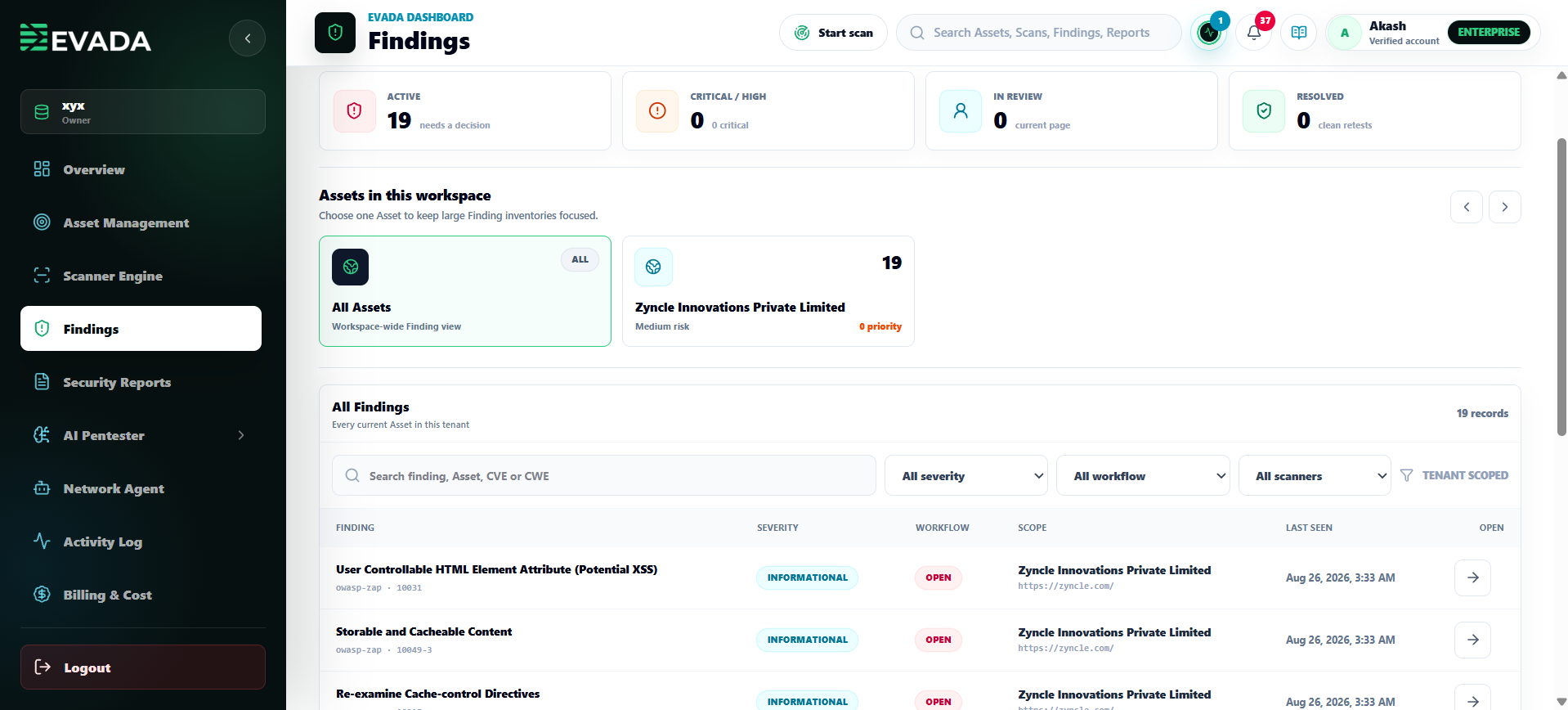Click the Logout button
This screenshot has height=710, width=1568.
143,667
